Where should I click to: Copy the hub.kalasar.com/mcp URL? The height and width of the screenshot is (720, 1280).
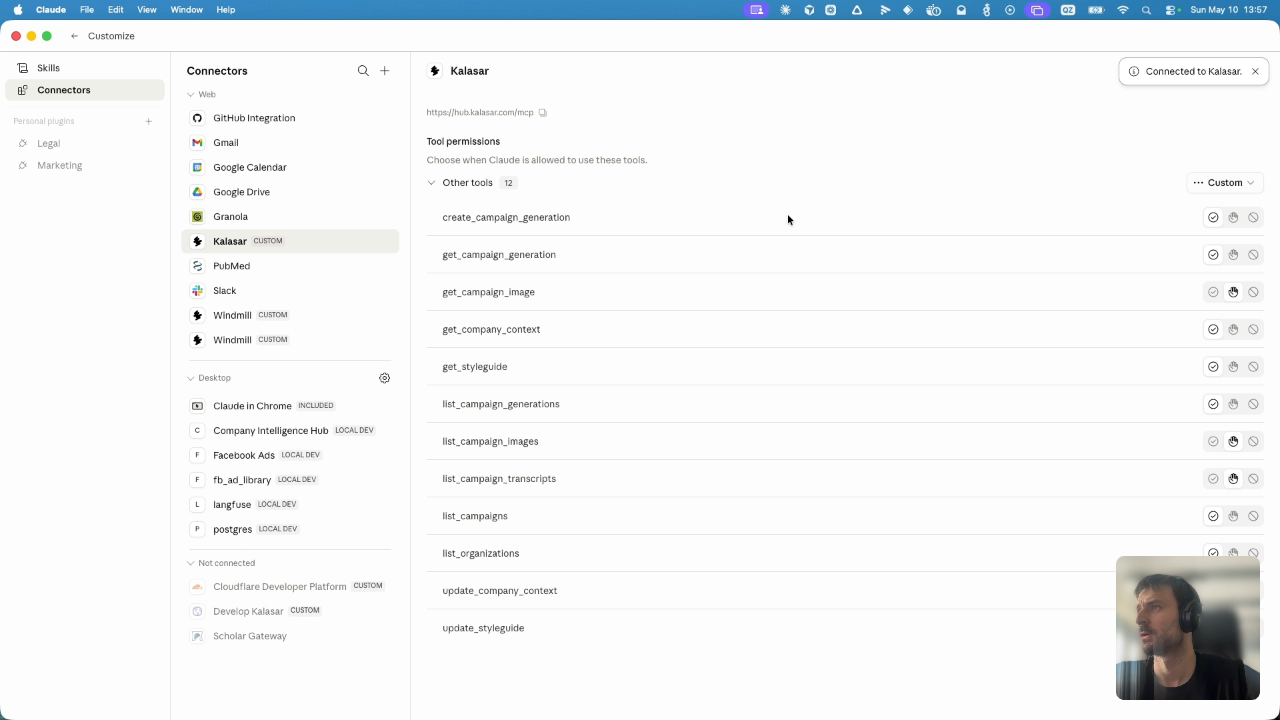coord(543,113)
